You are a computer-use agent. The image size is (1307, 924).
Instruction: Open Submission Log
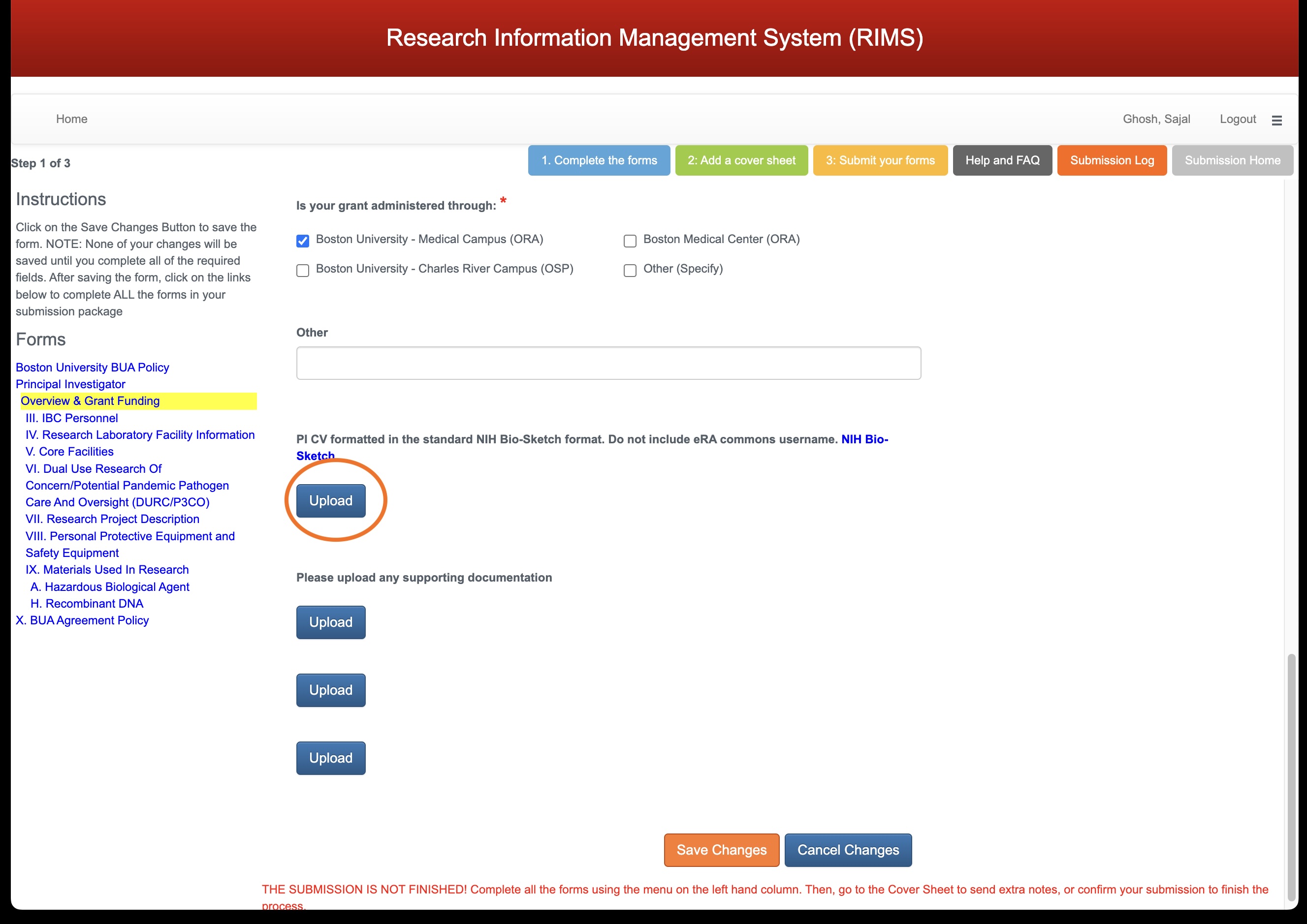click(1112, 160)
